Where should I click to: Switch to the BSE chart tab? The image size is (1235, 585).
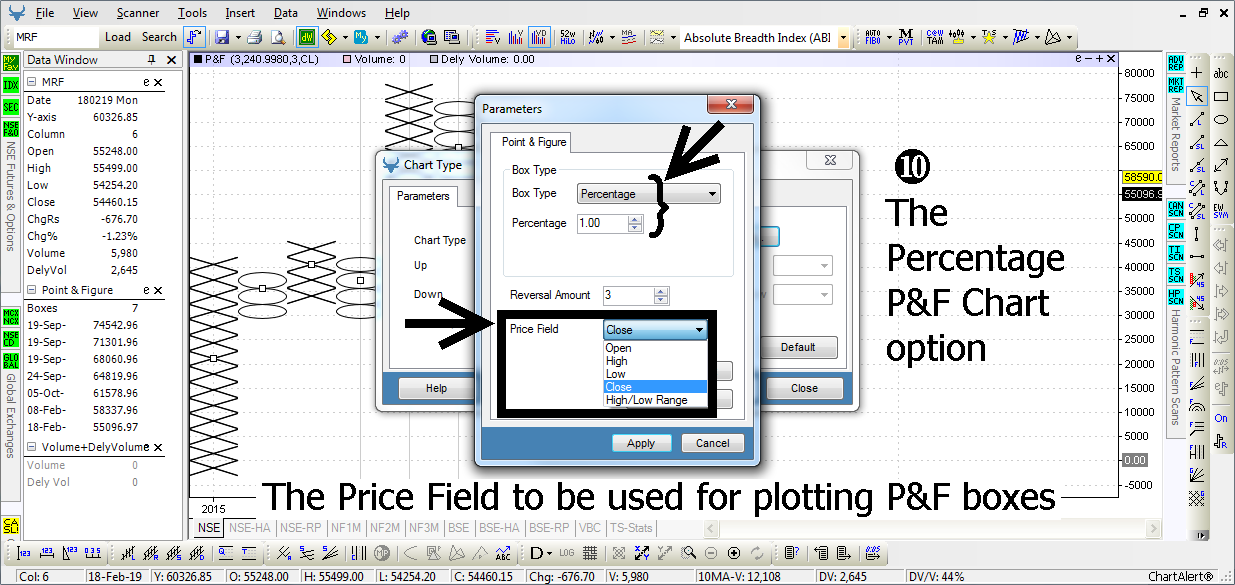459,528
